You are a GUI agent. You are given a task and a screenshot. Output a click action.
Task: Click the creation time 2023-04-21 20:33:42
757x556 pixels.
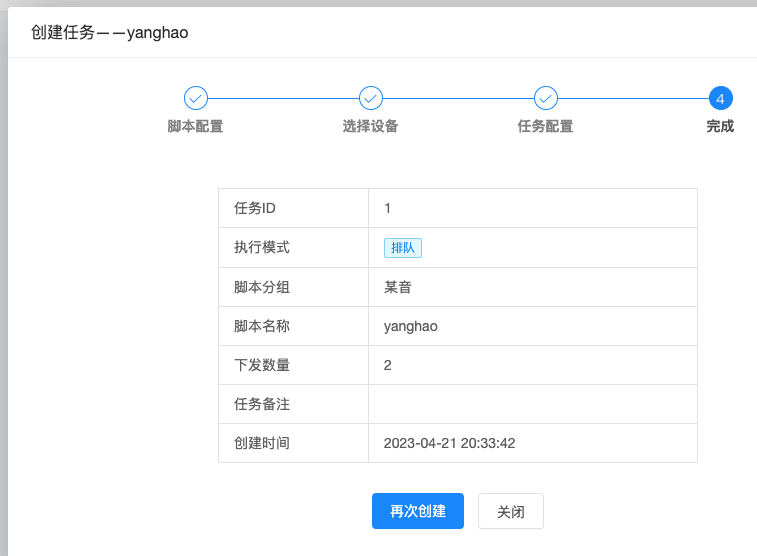[x=449, y=443]
